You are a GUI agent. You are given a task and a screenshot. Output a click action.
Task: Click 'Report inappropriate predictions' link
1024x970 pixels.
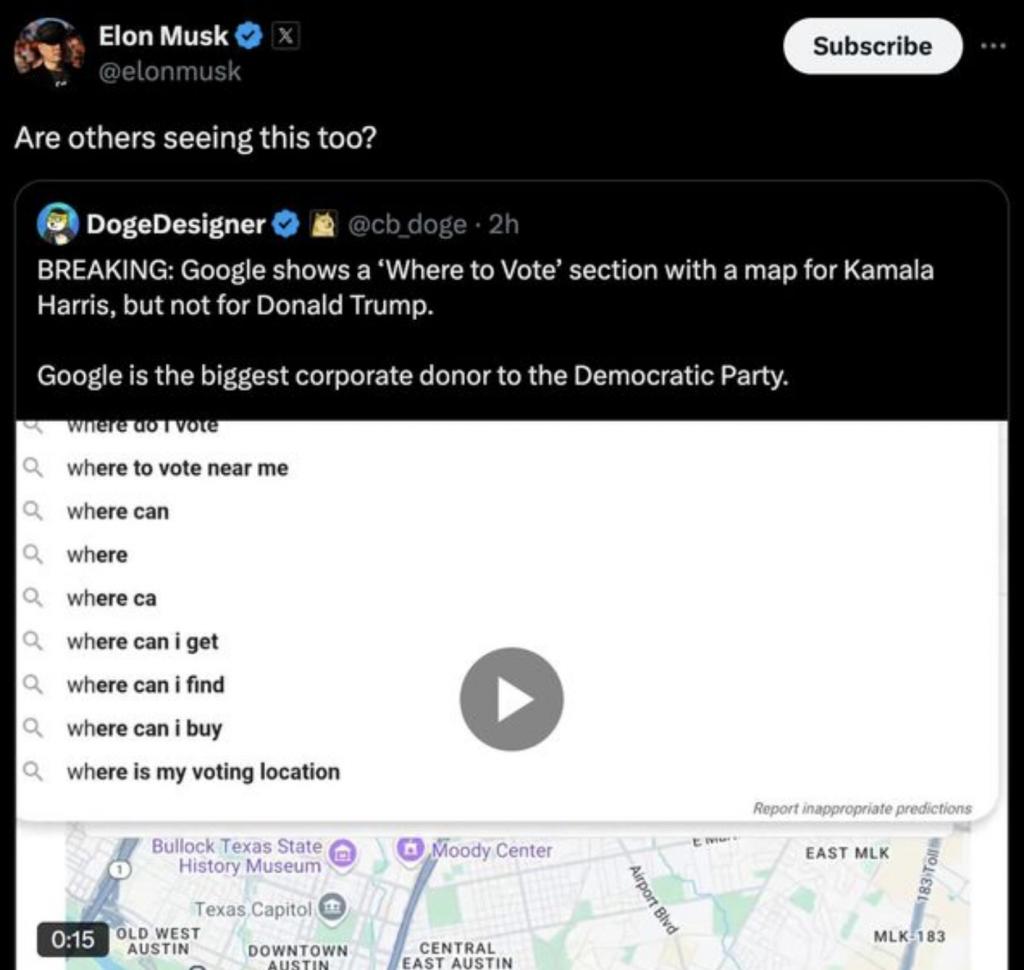click(861, 808)
